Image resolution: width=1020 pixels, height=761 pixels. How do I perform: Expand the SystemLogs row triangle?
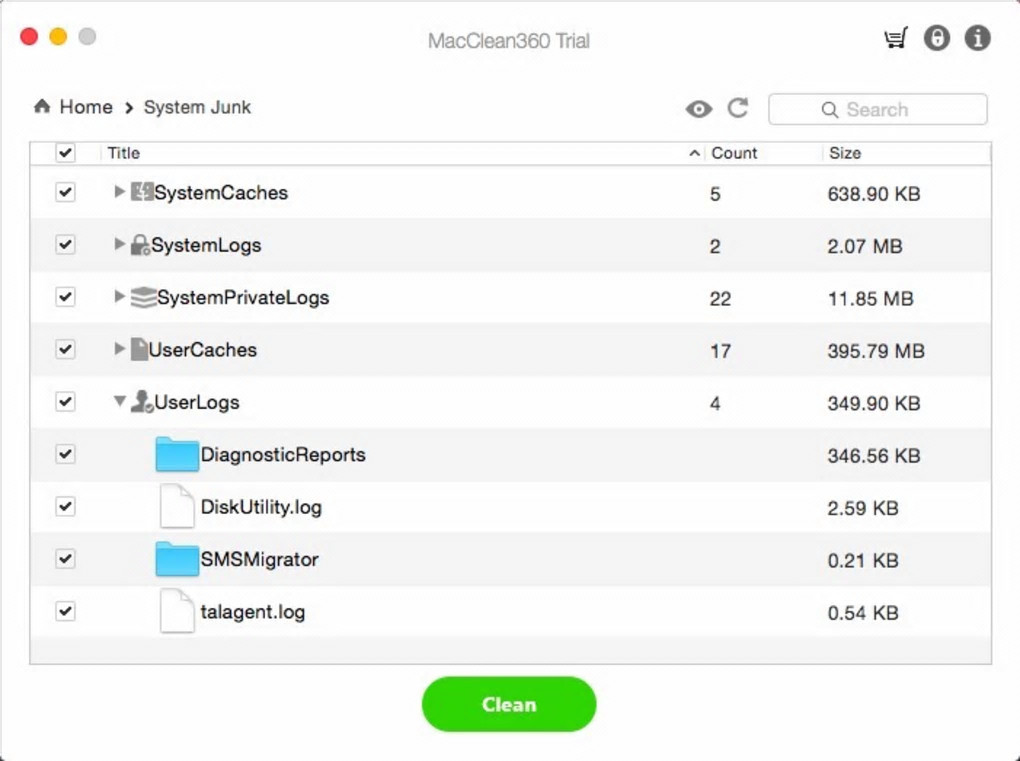pos(119,244)
